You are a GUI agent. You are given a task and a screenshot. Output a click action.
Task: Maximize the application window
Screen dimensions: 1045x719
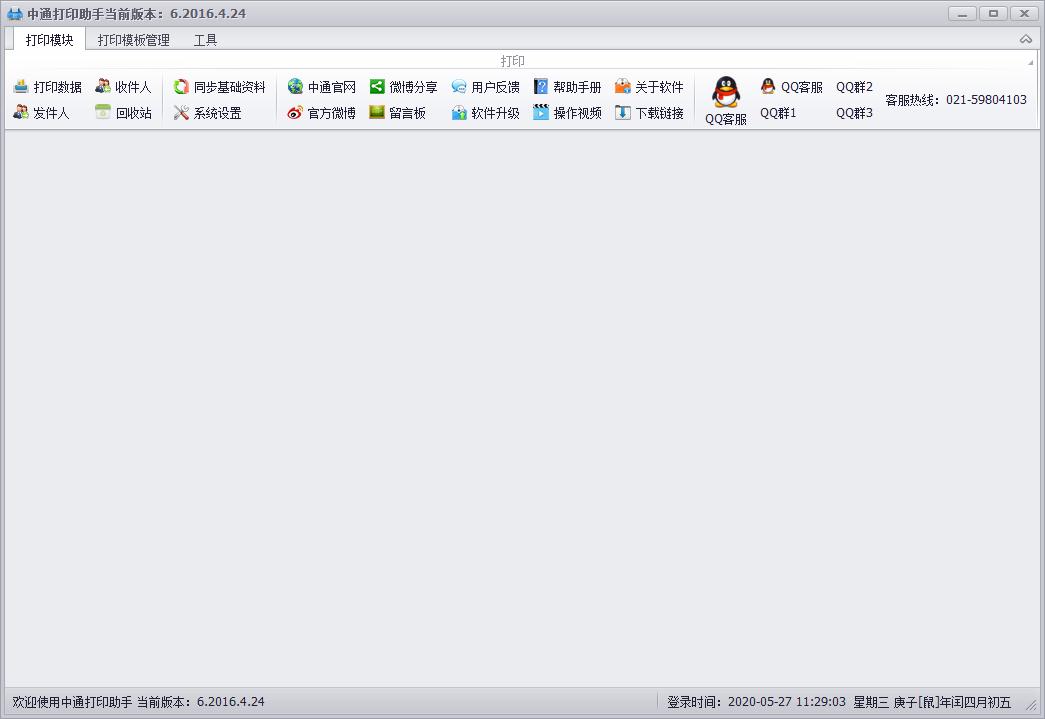[x=993, y=13]
